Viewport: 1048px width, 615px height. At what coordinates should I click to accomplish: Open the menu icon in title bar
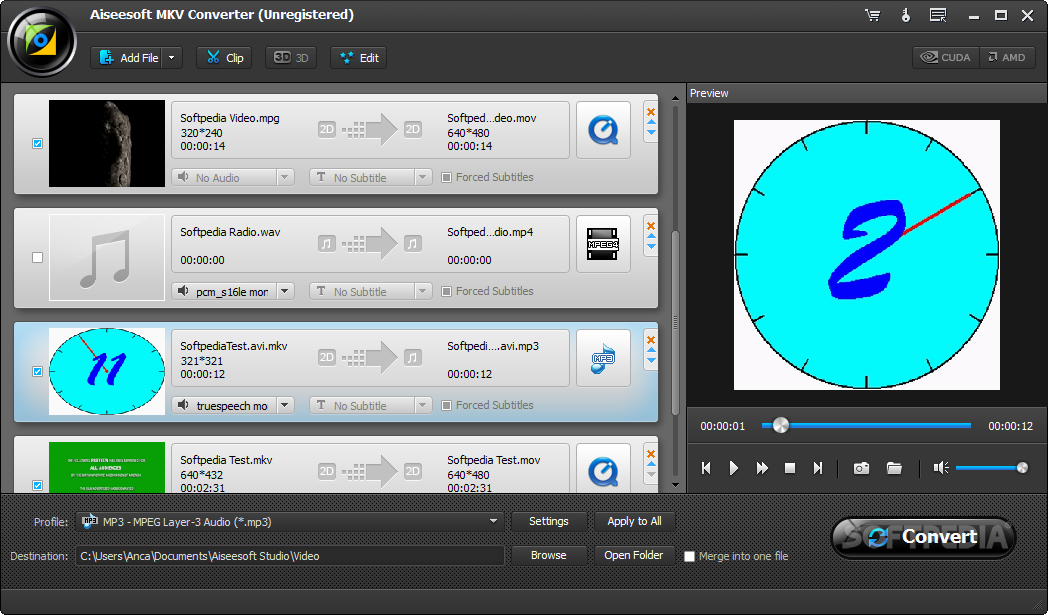coord(938,15)
